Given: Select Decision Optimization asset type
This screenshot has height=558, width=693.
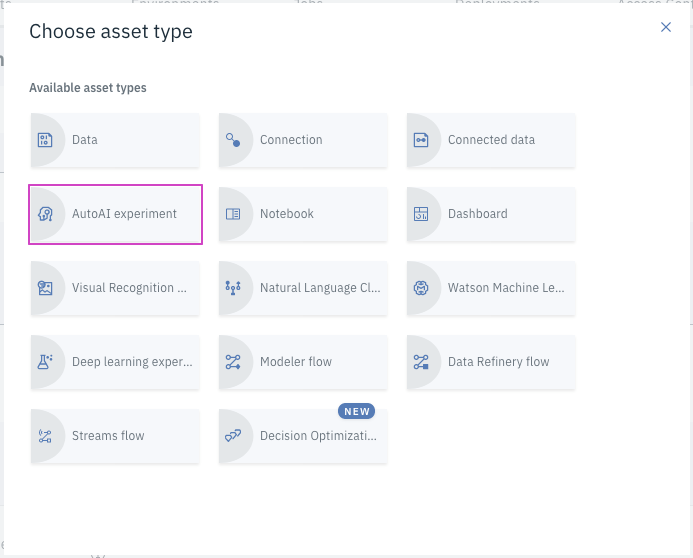Looking at the screenshot, I should [x=303, y=436].
